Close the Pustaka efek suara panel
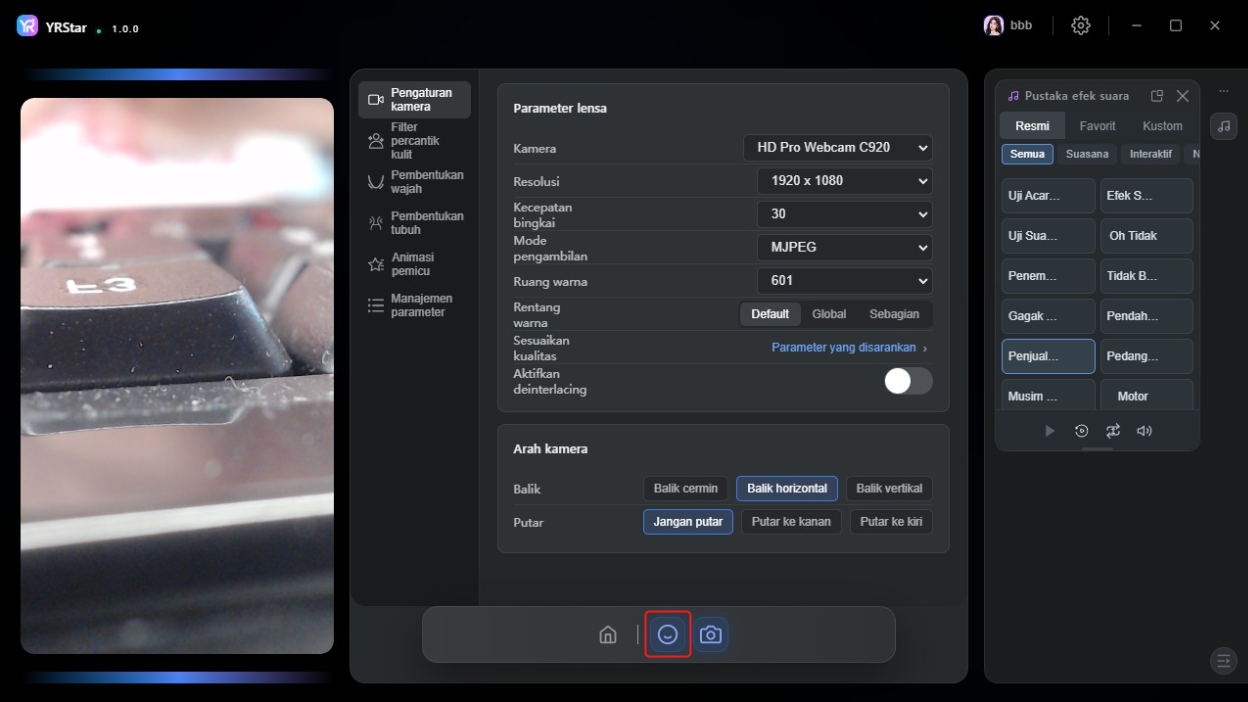1248x702 pixels. [x=1183, y=96]
